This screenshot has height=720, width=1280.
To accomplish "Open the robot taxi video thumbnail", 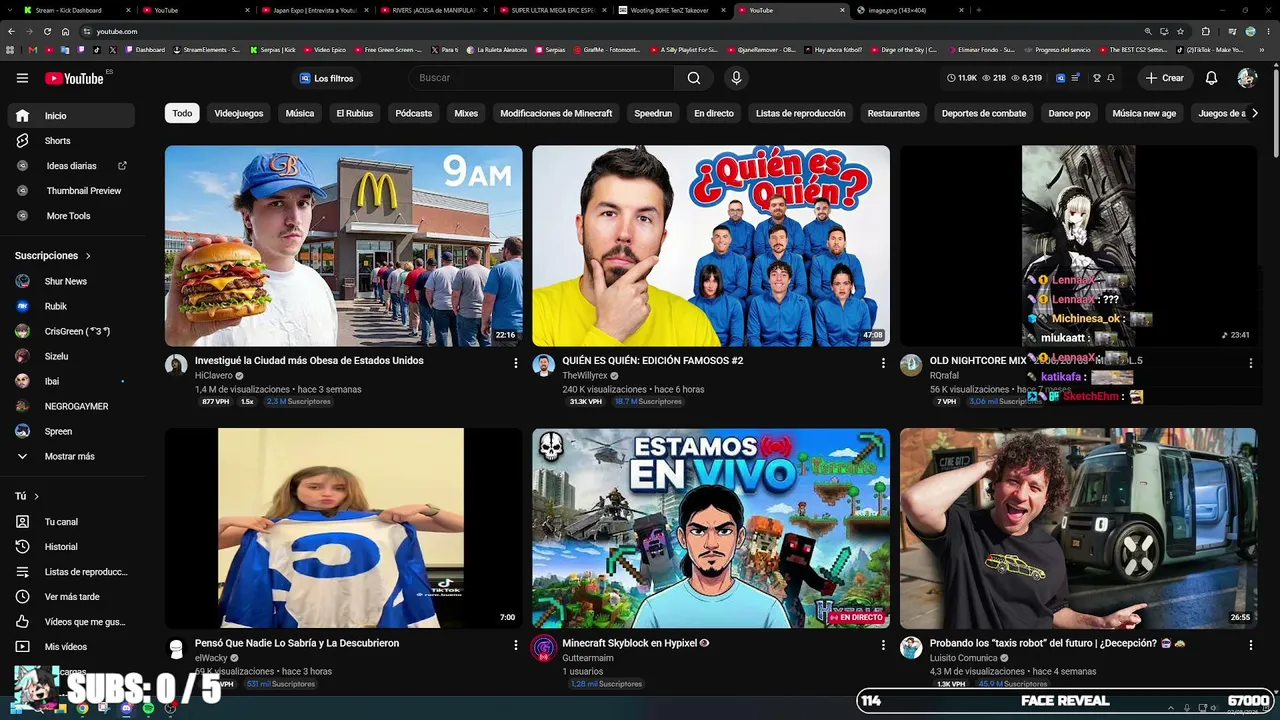I will 1078,529.
